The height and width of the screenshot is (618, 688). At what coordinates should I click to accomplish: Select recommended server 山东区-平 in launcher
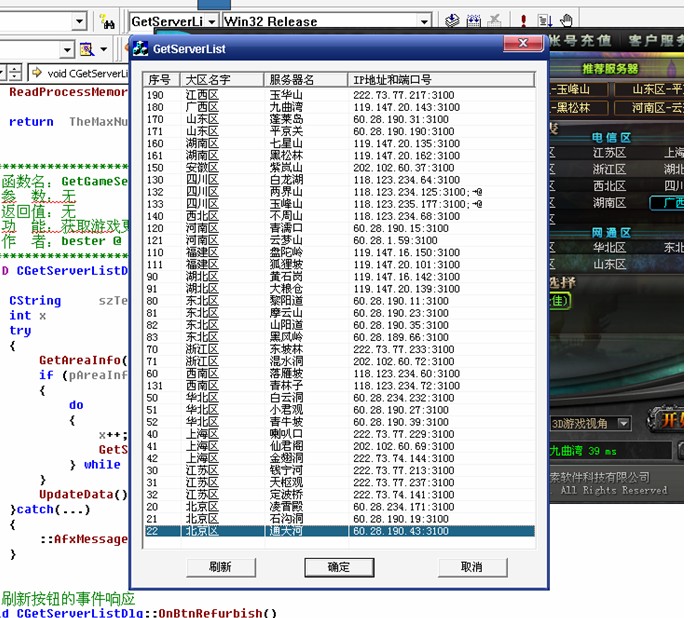tap(649, 90)
